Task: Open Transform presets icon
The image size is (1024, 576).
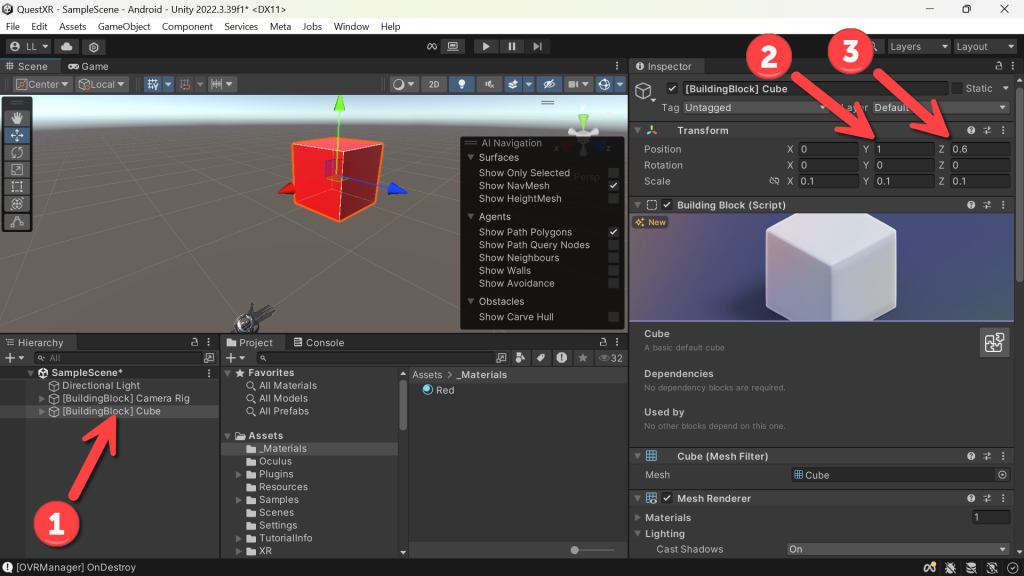Action: pyautogui.click(x=987, y=131)
